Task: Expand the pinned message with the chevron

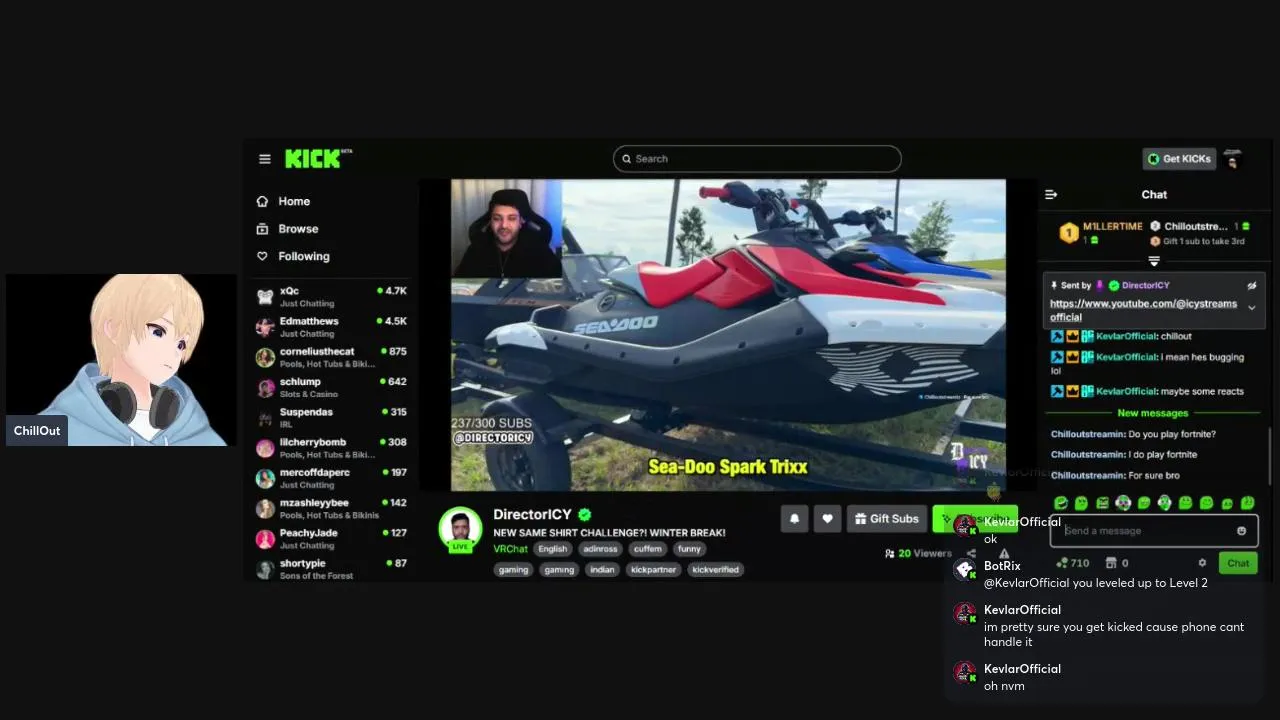Action: pyautogui.click(x=1251, y=308)
